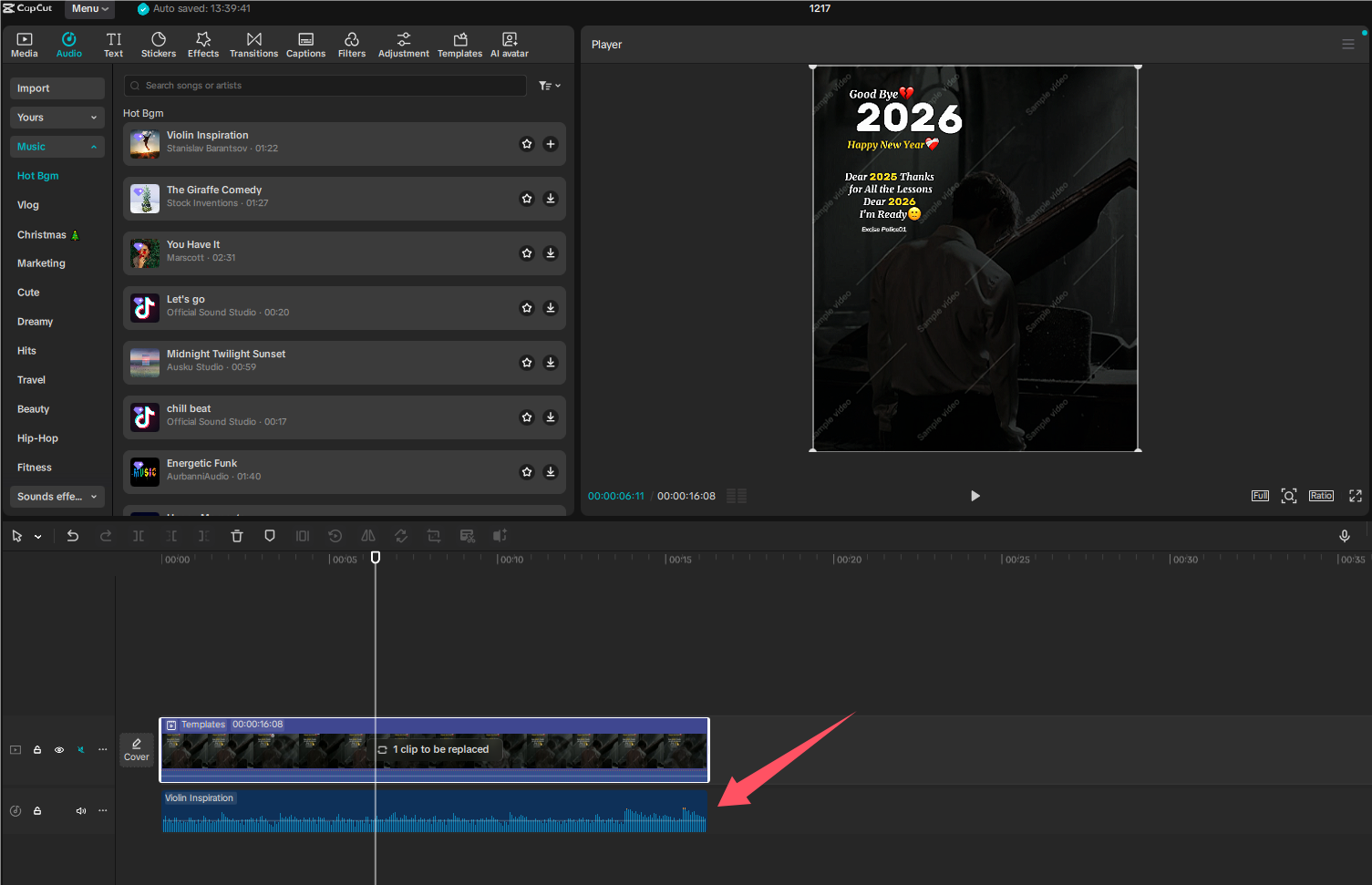1372x885 pixels.
Task: Expand the Yours dropdown
Action: click(57, 117)
